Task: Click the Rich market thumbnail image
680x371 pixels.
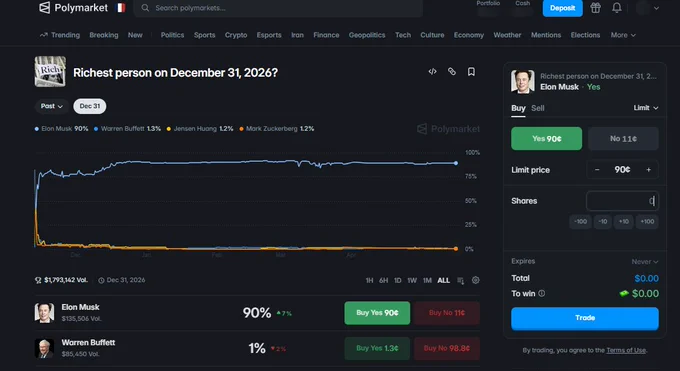Action: point(50,72)
